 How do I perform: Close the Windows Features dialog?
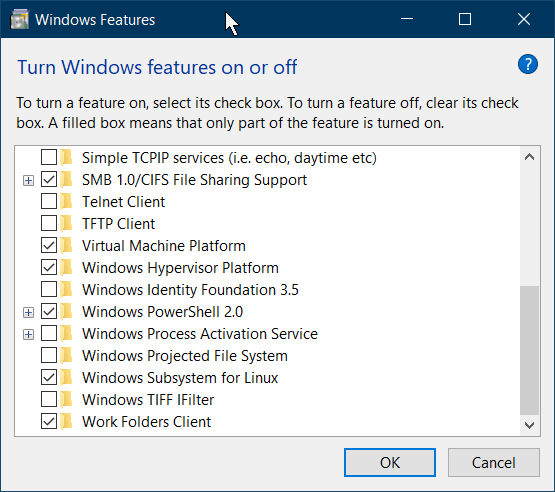[523, 19]
